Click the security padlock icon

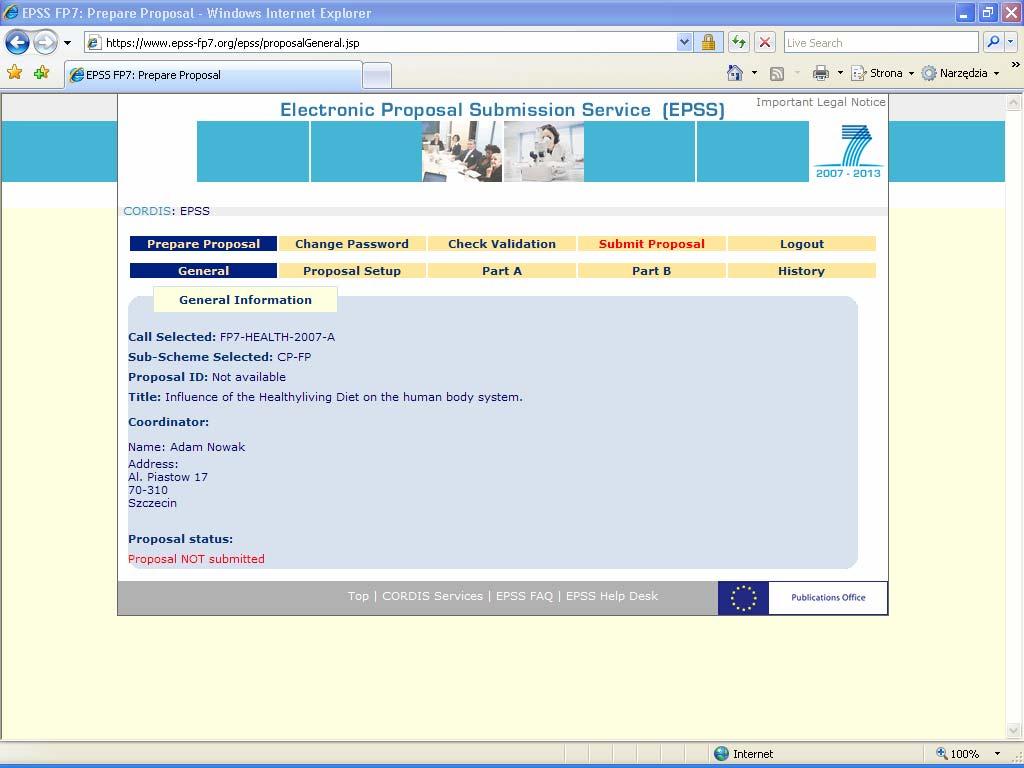[x=708, y=42]
